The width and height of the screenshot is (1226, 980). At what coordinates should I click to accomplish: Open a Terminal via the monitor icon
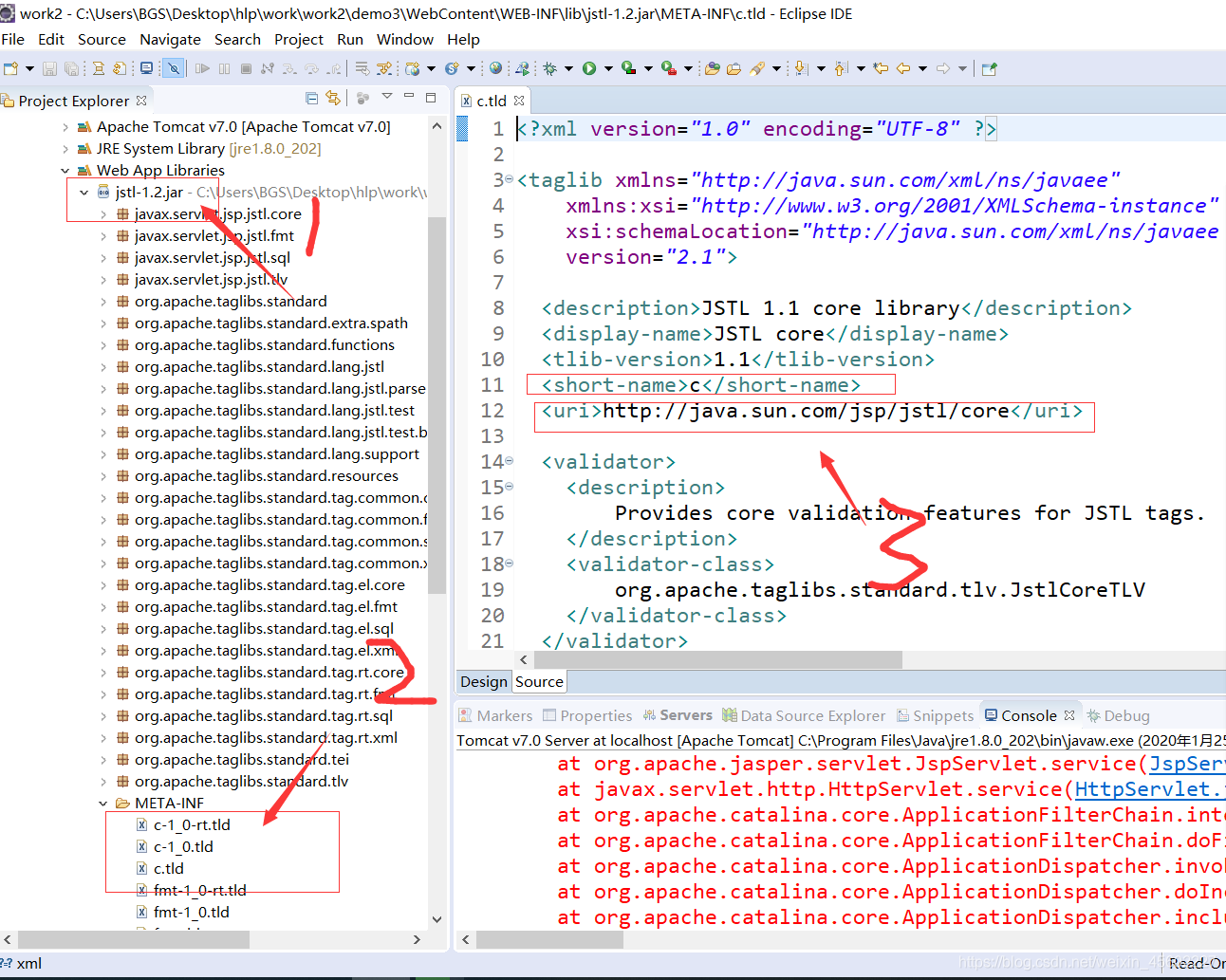pyautogui.click(x=146, y=68)
